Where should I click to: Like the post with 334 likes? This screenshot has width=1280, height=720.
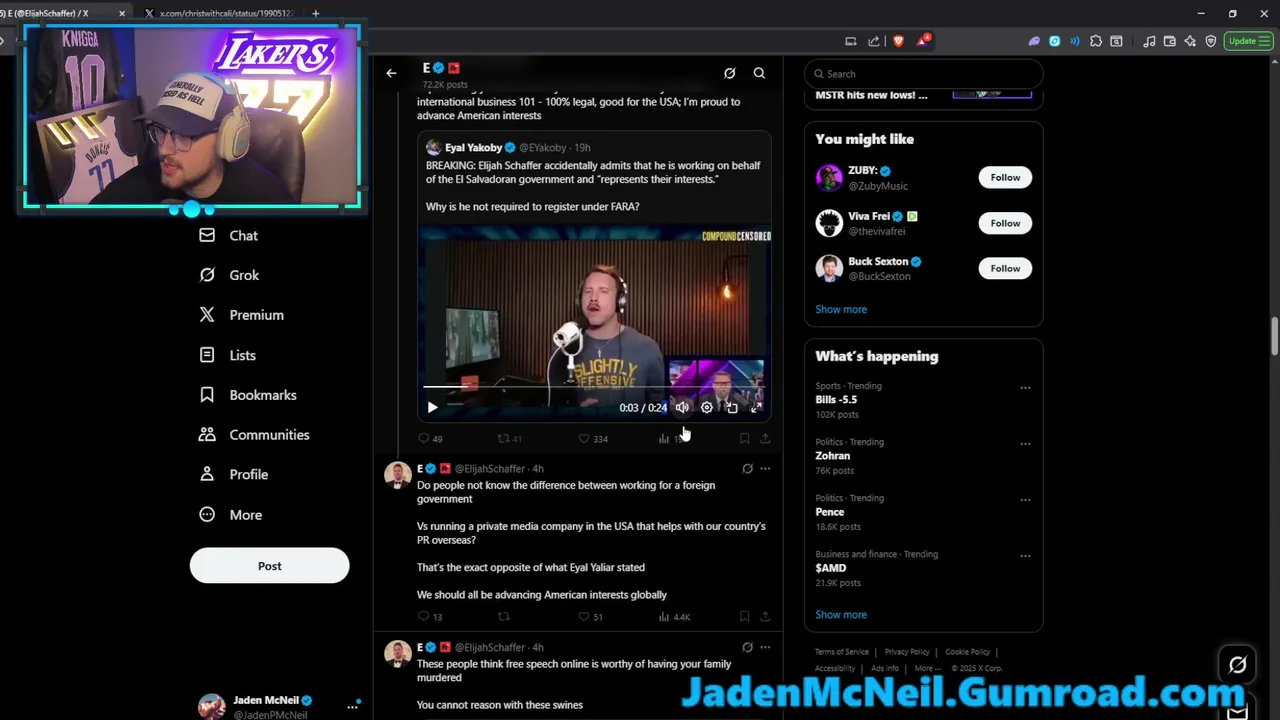(593, 438)
